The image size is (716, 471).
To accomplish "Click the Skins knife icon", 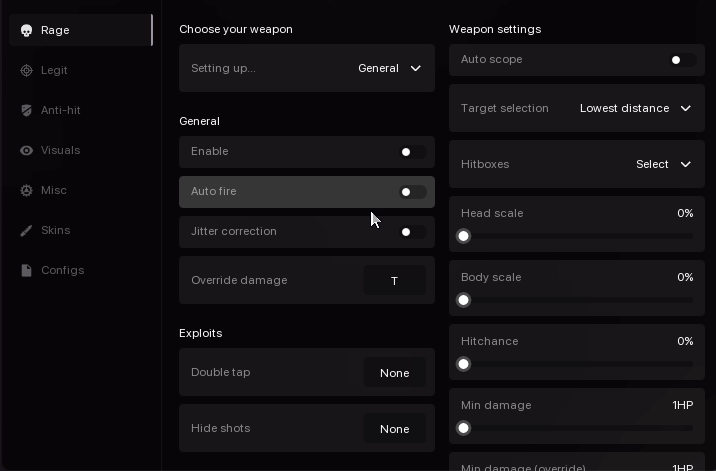I will pos(27,231).
